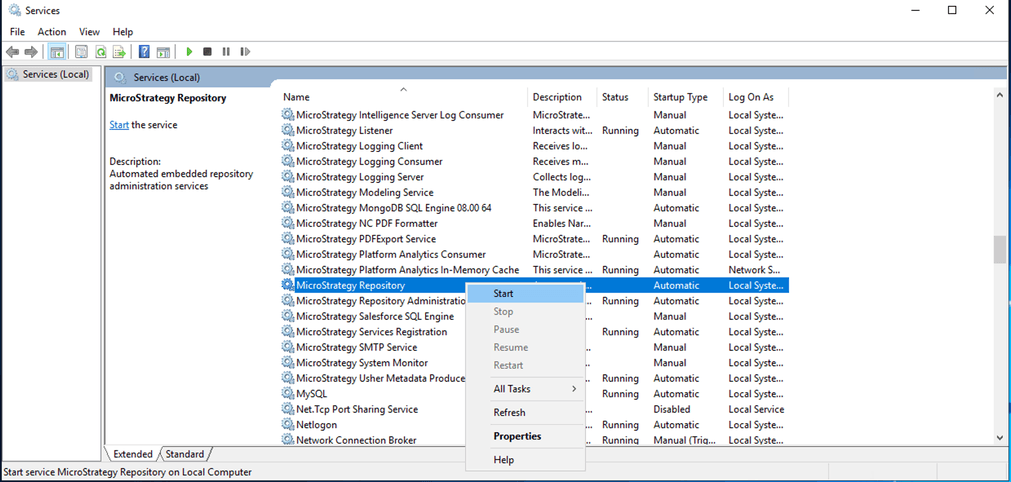Choose Start in the context menu
The width and height of the screenshot is (1011, 482).
pos(525,293)
